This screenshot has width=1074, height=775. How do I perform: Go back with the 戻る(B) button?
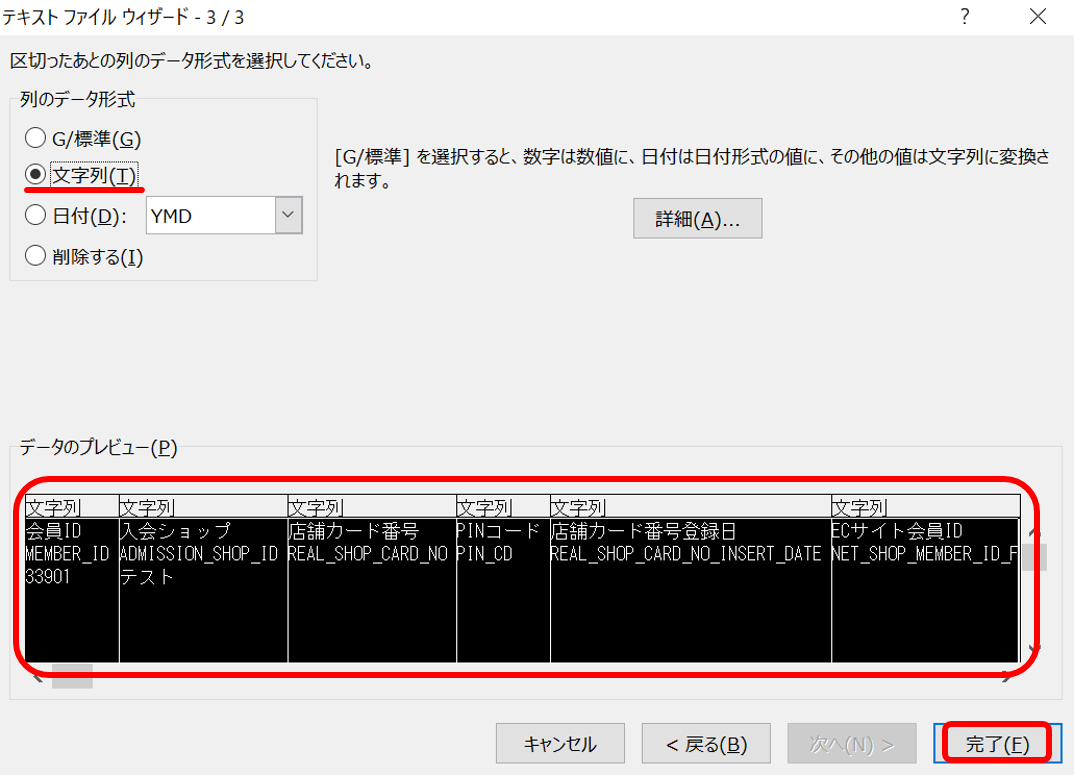pyautogui.click(x=707, y=744)
